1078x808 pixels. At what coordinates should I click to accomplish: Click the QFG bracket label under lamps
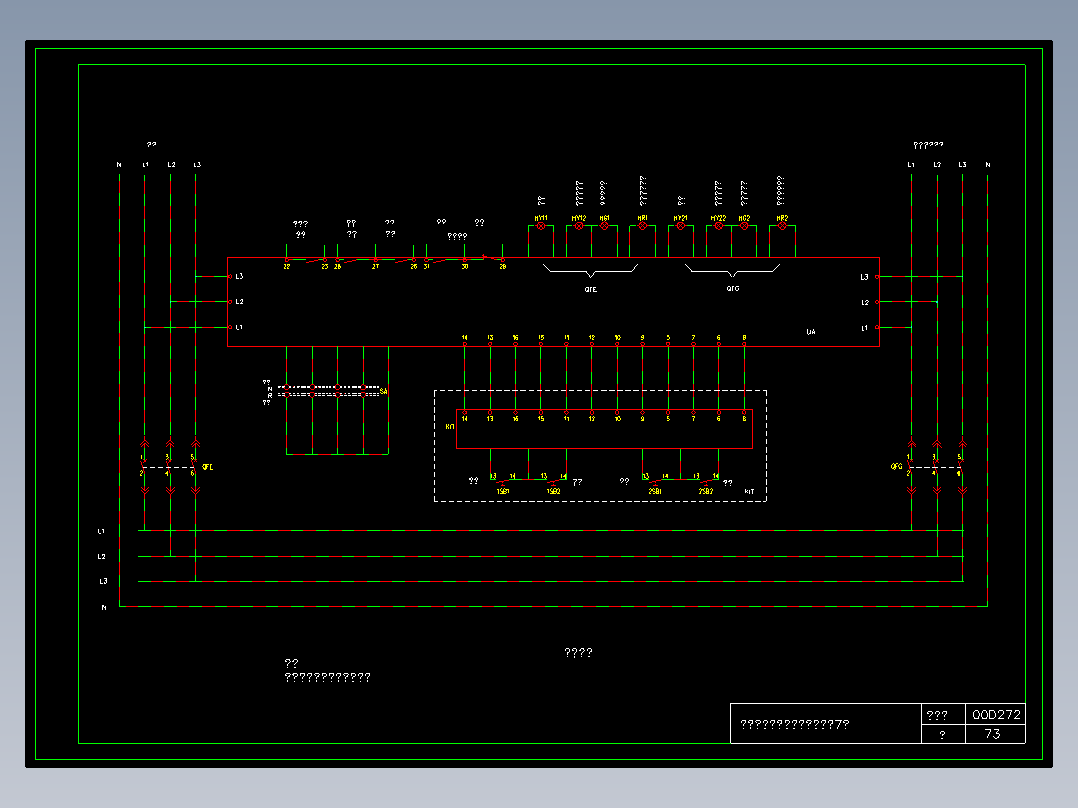[x=733, y=289]
